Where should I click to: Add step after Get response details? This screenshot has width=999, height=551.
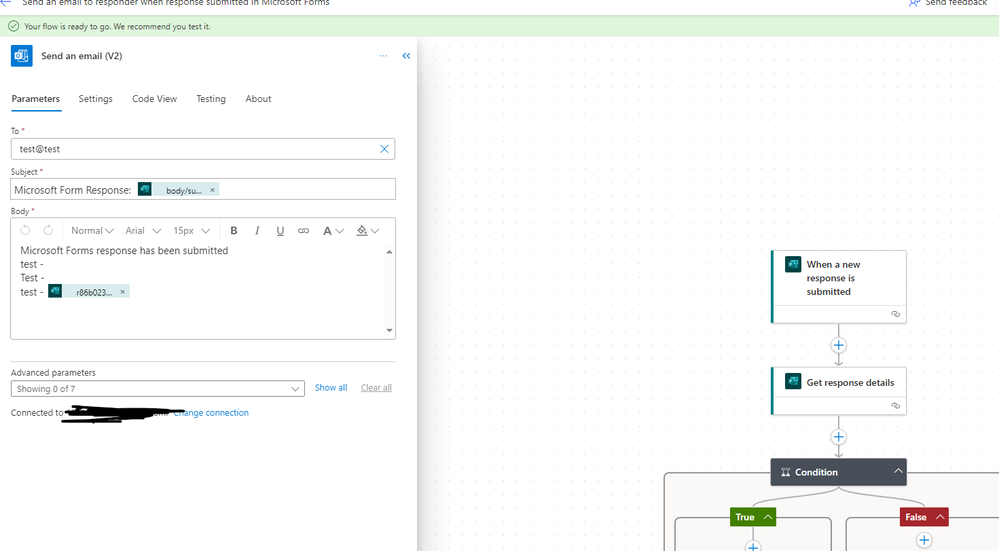(838, 437)
